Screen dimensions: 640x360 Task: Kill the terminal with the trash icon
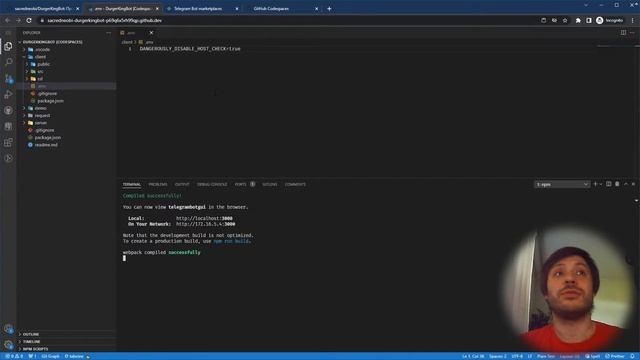point(617,184)
